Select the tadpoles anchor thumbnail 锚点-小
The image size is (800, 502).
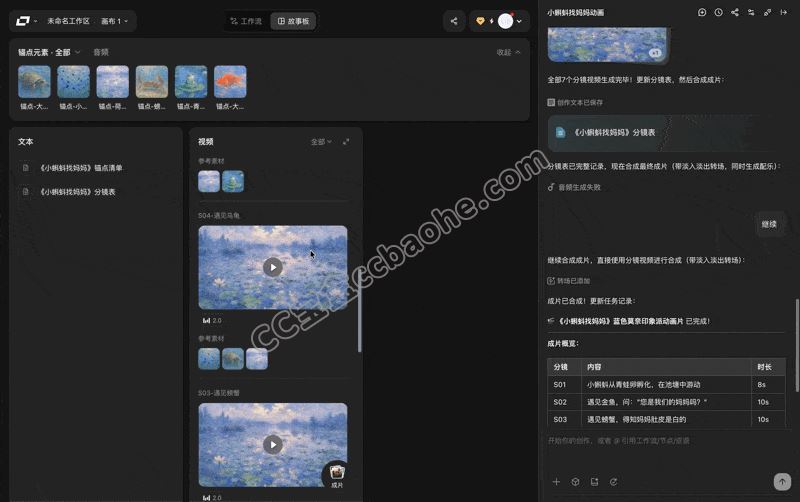[73, 82]
